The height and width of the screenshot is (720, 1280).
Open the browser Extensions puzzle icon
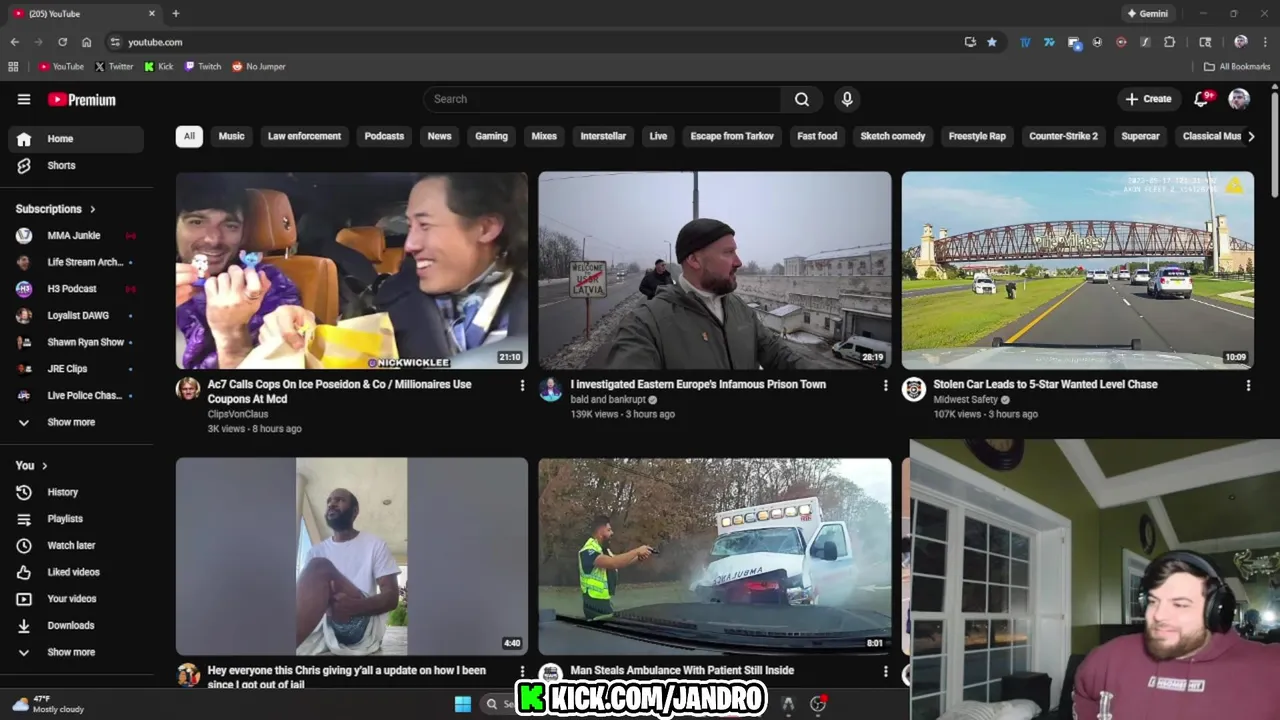[x=1169, y=42]
